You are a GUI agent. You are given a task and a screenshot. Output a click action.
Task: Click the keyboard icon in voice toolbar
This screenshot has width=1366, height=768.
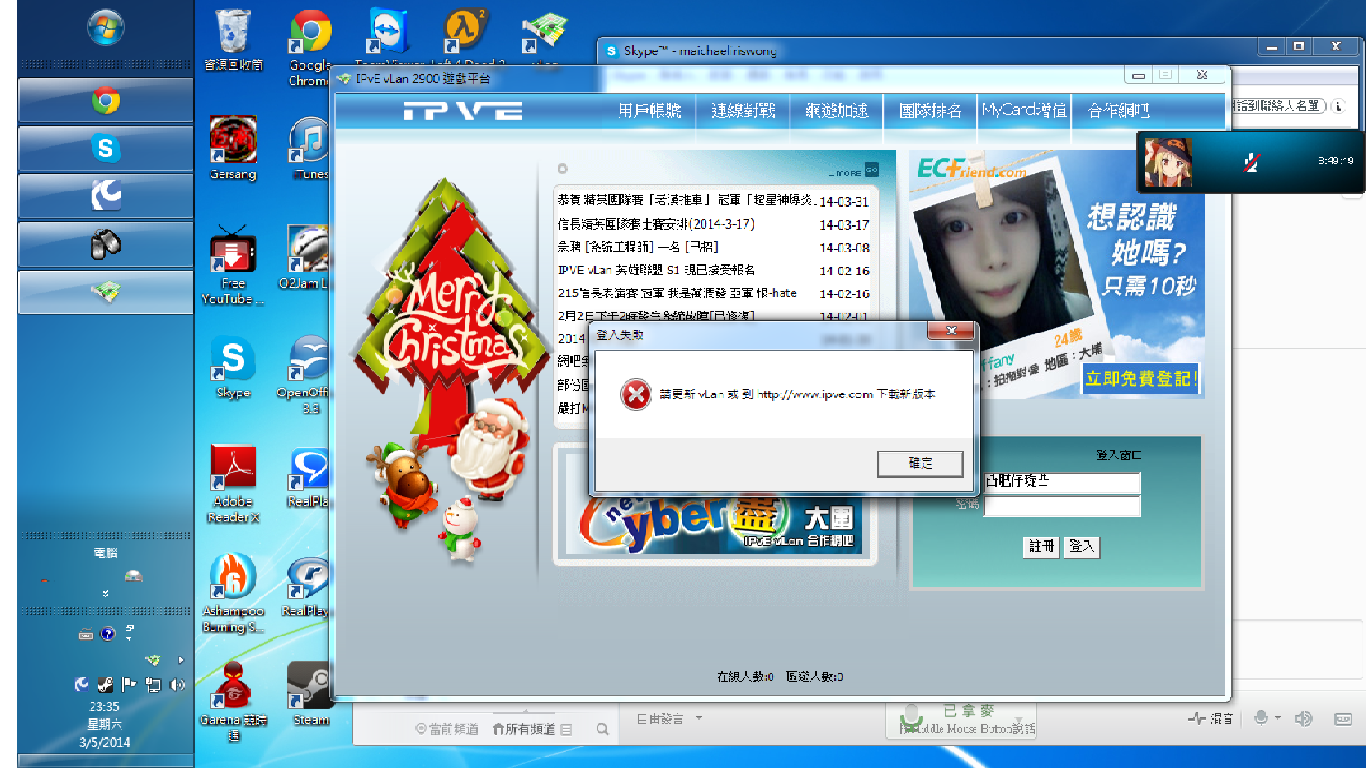point(1343,718)
